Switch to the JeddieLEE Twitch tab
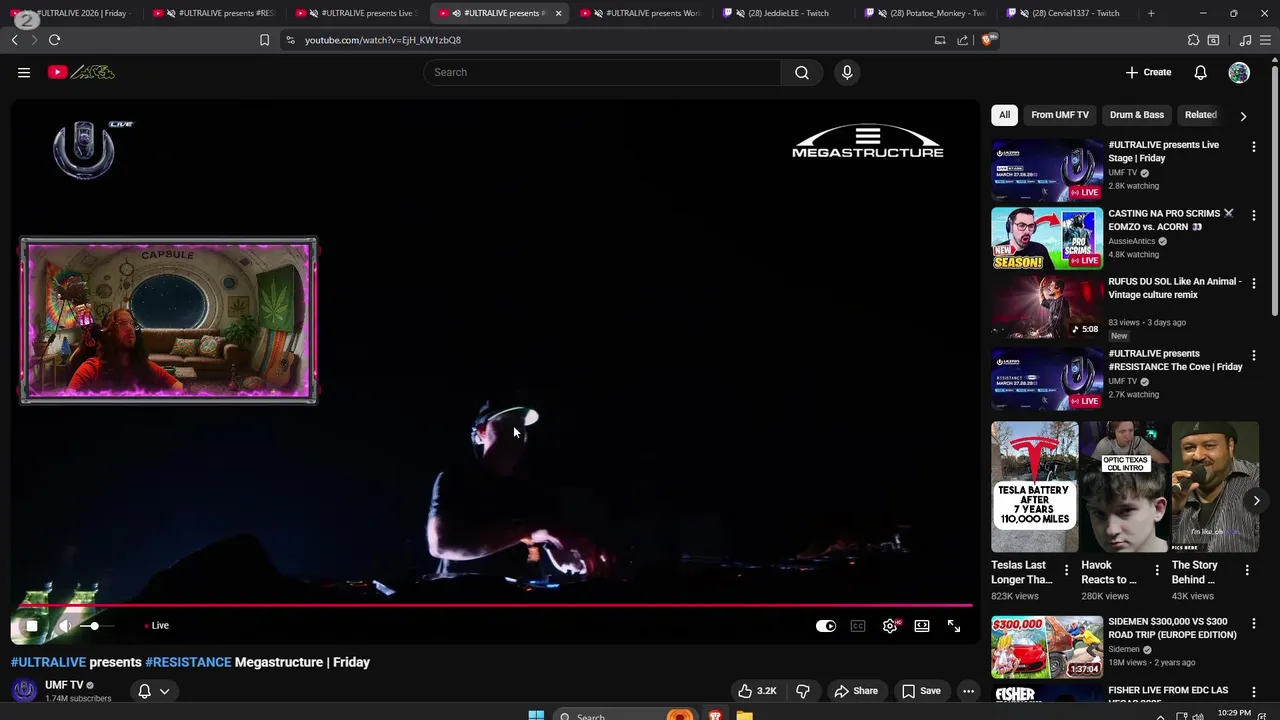1280x720 pixels. tap(784, 13)
